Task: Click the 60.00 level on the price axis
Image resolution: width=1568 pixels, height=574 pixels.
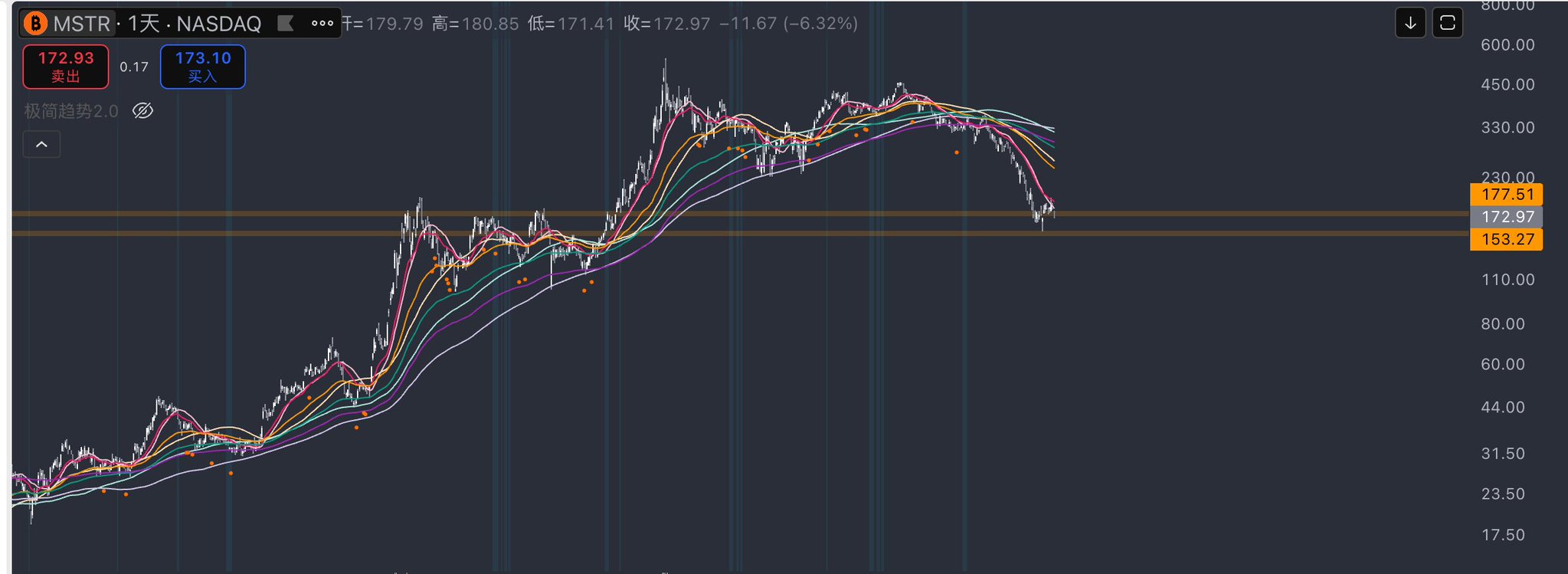Action: [x=1503, y=364]
